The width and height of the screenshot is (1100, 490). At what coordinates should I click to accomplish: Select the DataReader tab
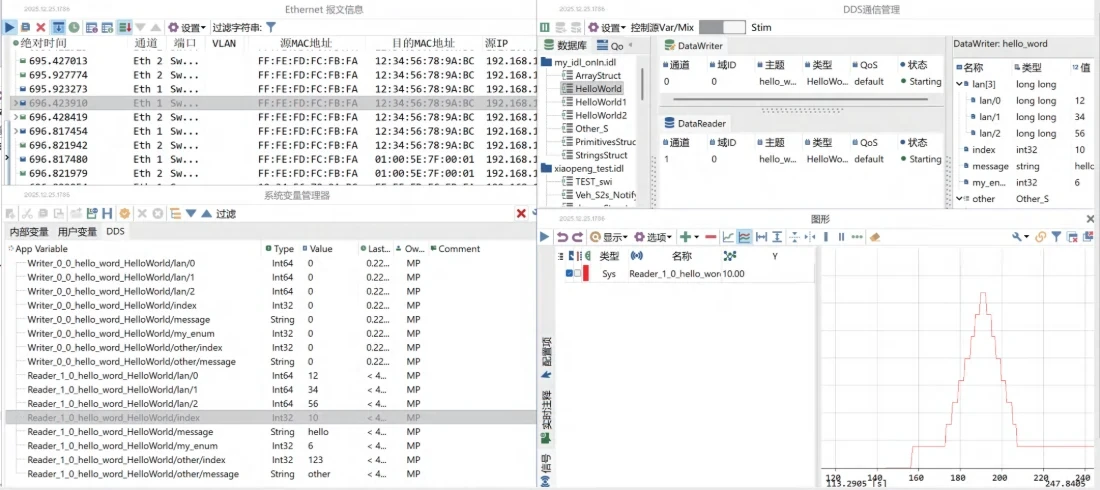click(x=695, y=124)
